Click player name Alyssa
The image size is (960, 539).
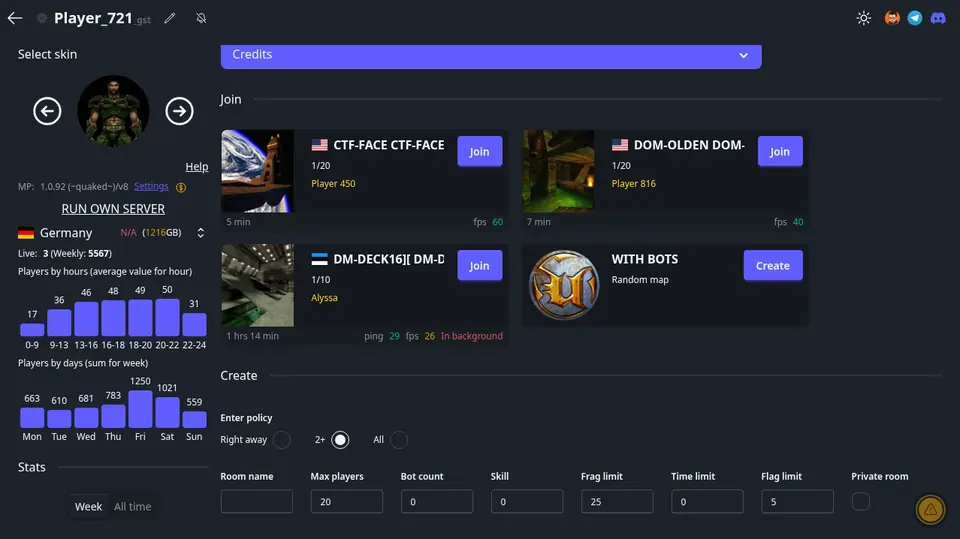pos(324,298)
